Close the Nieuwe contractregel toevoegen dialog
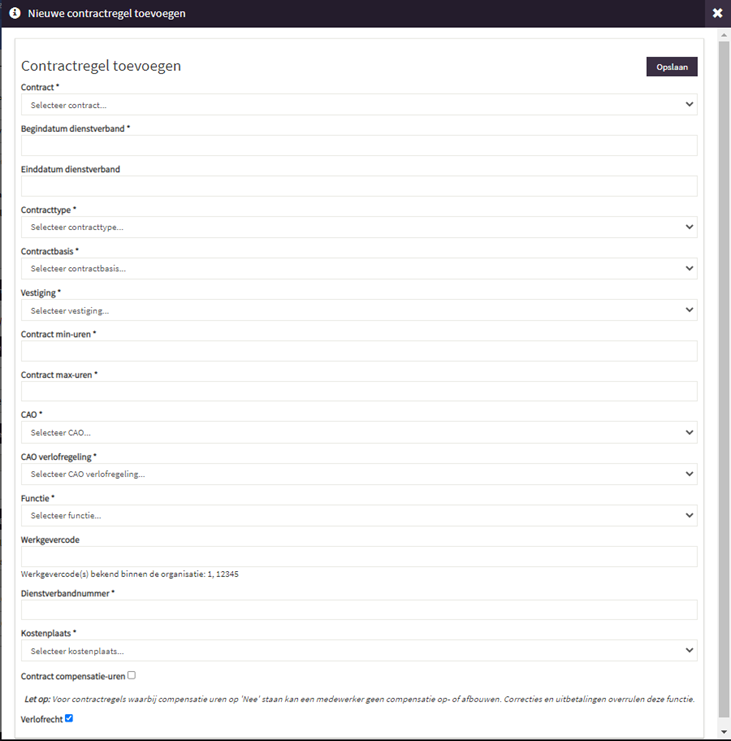The height and width of the screenshot is (741, 731). (x=717, y=13)
